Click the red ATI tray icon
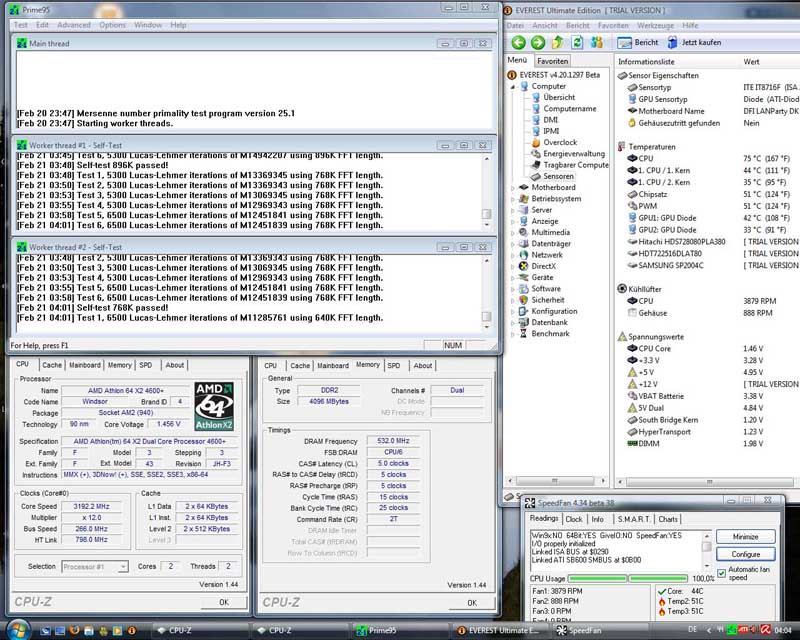800x640 pixels. 744,630
